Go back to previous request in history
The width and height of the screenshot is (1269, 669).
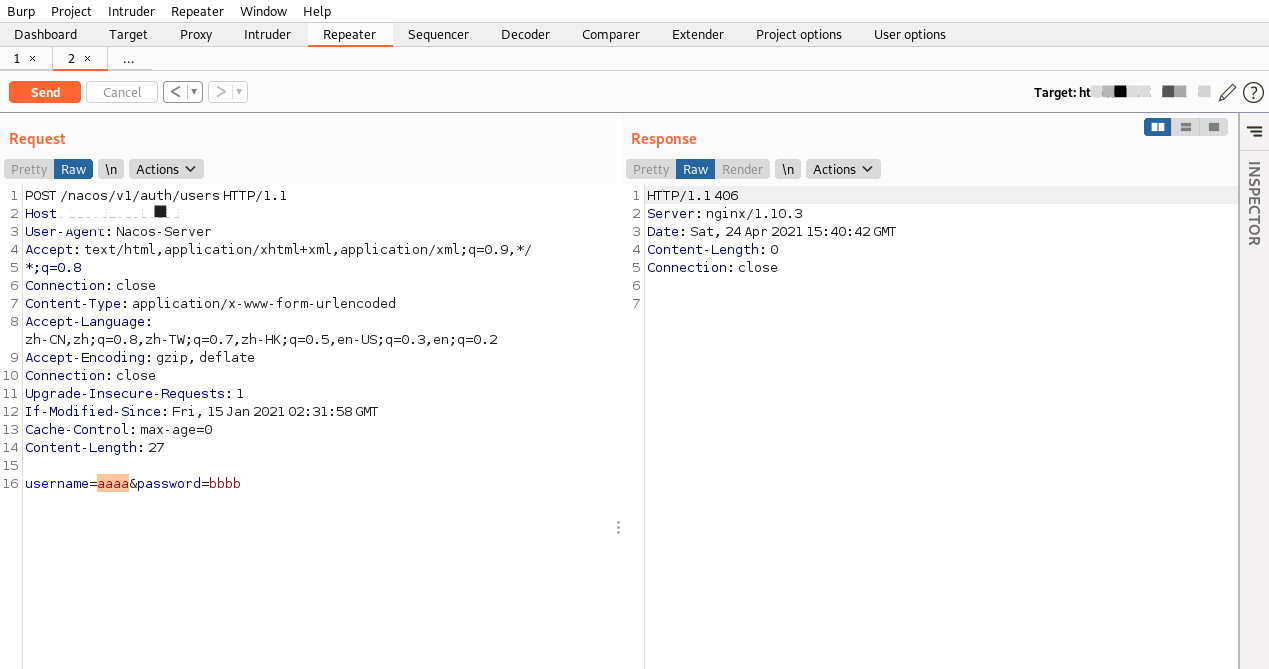[x=175, y=92]
